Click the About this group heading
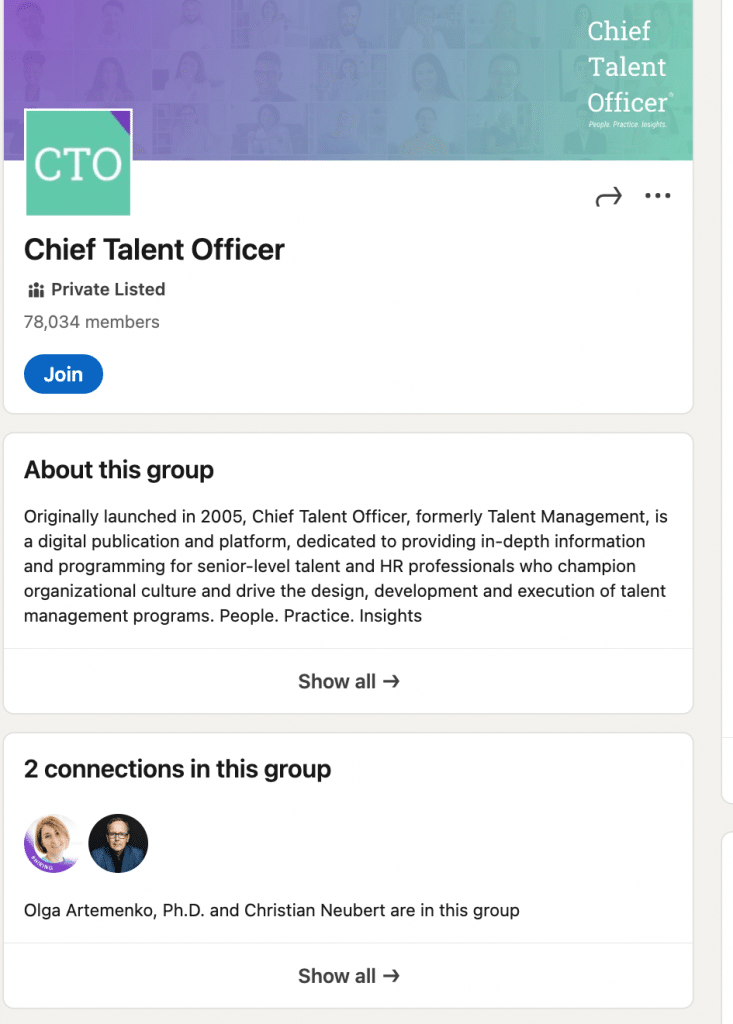The height and width of the screenshot is (1024, 733). pos(118,469)
